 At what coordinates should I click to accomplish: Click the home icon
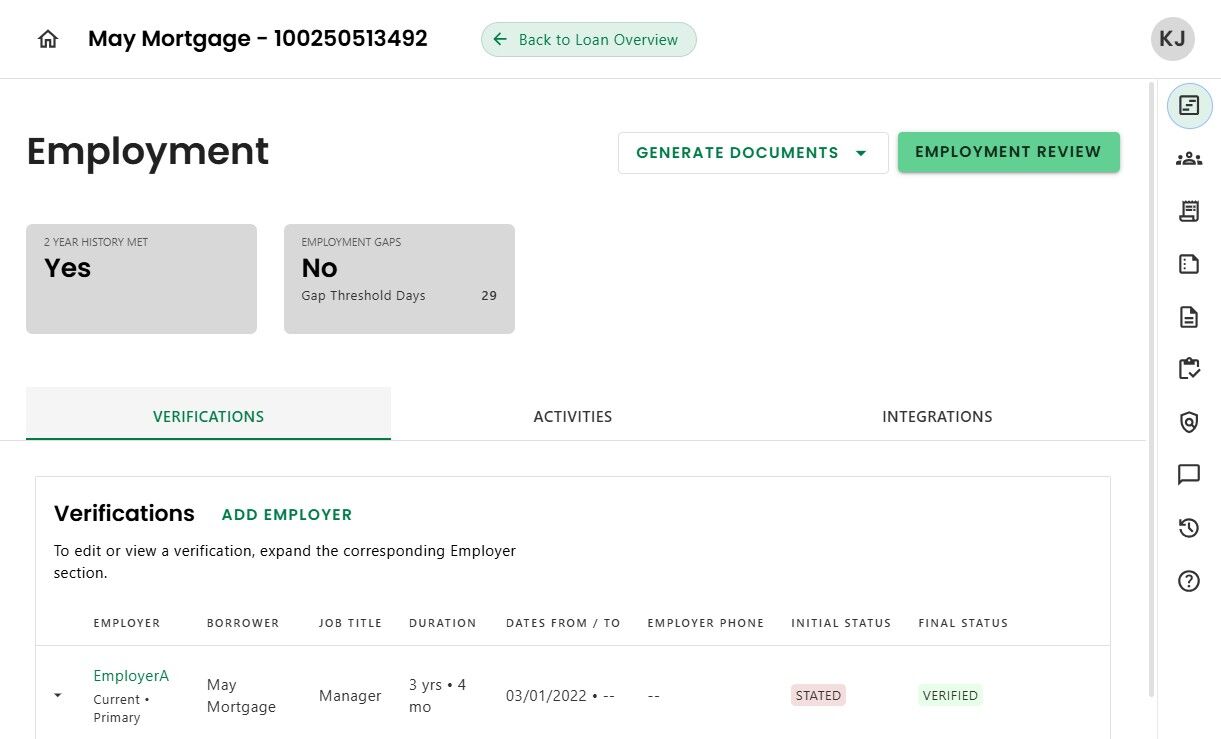tap(47, 40)
